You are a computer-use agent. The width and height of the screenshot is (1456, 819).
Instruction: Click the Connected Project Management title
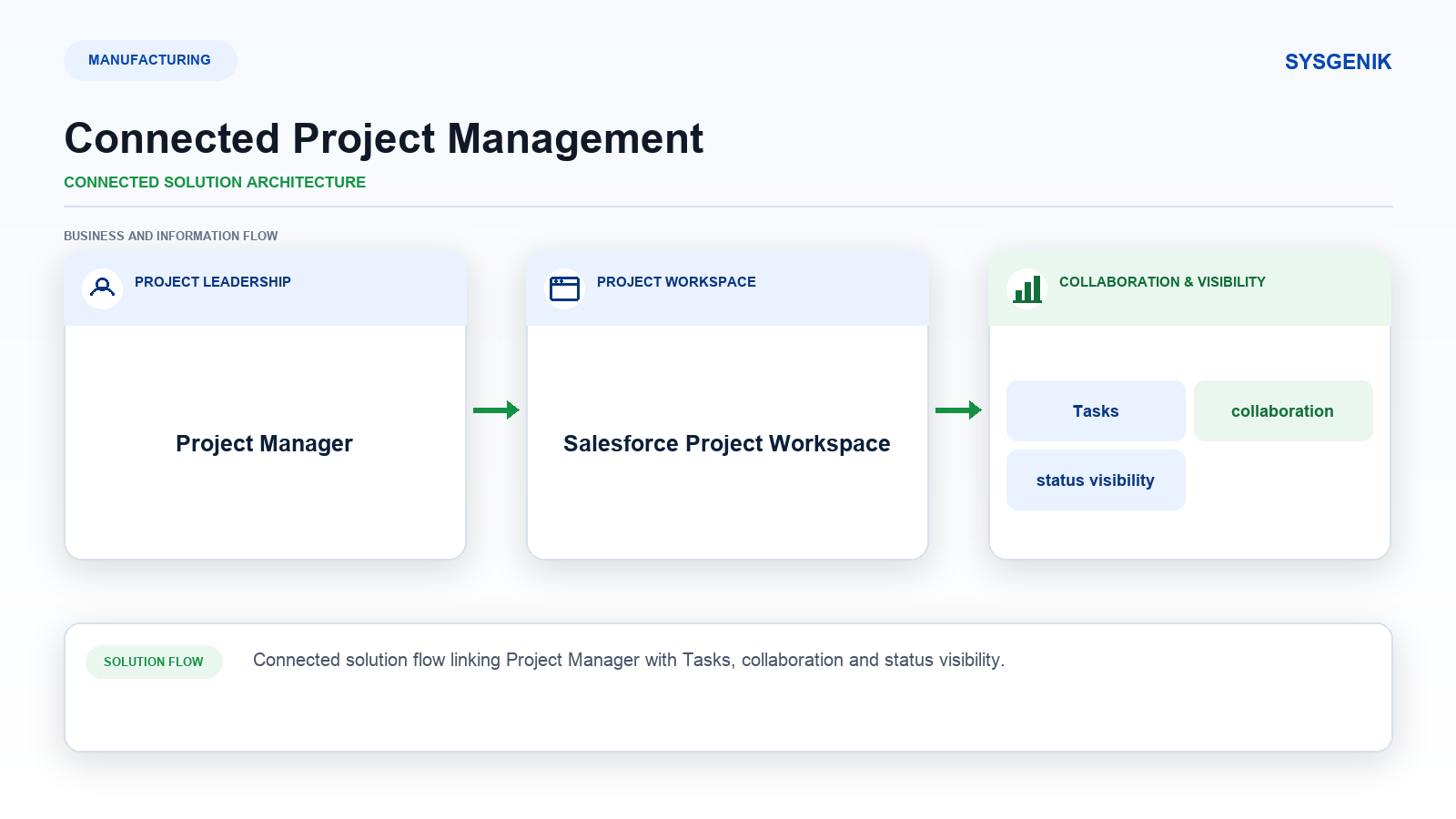(383, 138)
